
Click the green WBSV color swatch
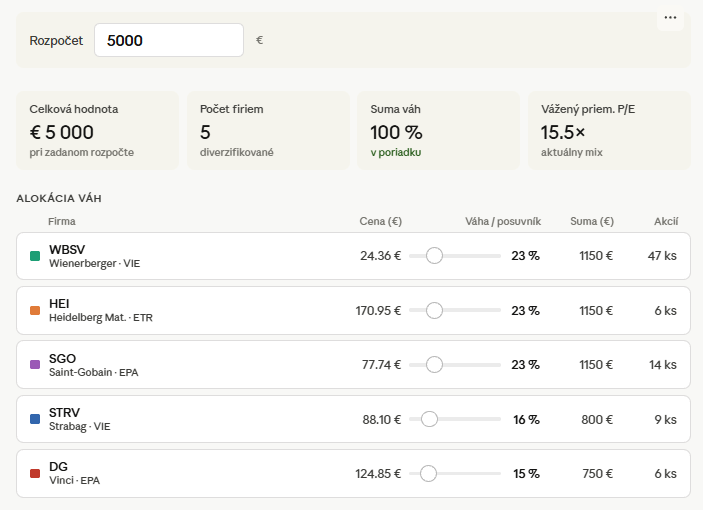click(x=35, y=256)
